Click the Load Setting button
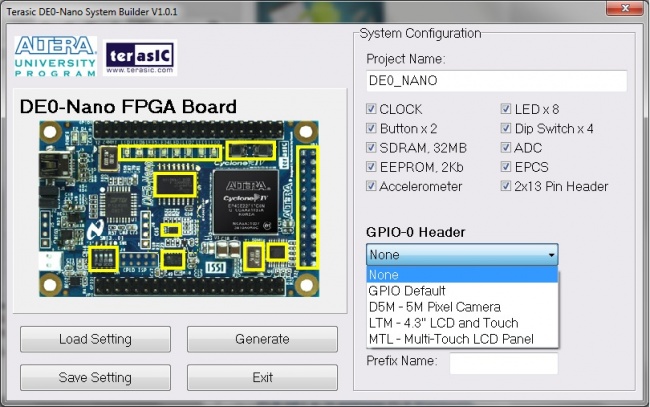Image resolution: width=650 pixels, height=407 pixels. (95, 339)
